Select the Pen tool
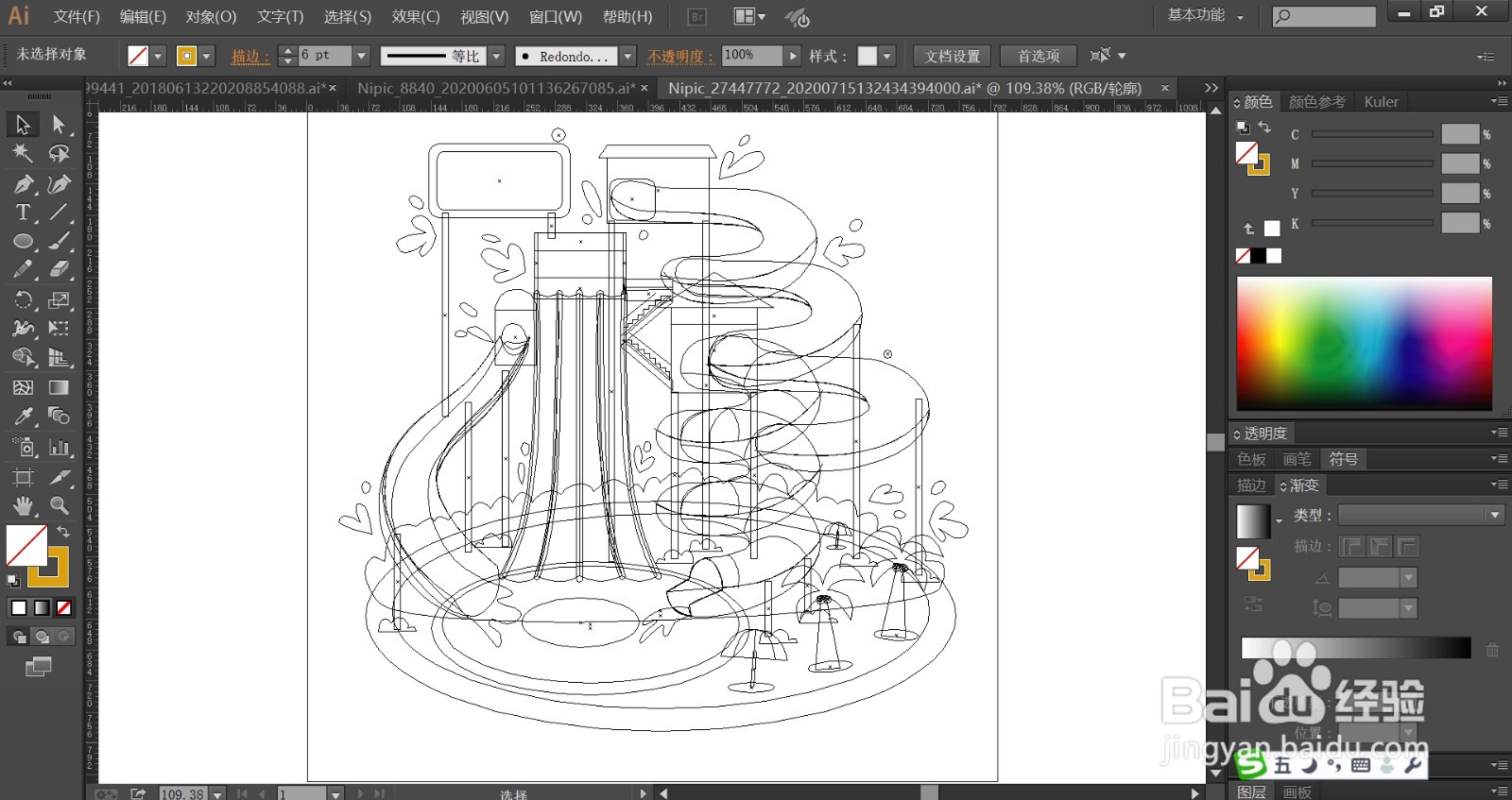1512x800 pixels. 23,183
